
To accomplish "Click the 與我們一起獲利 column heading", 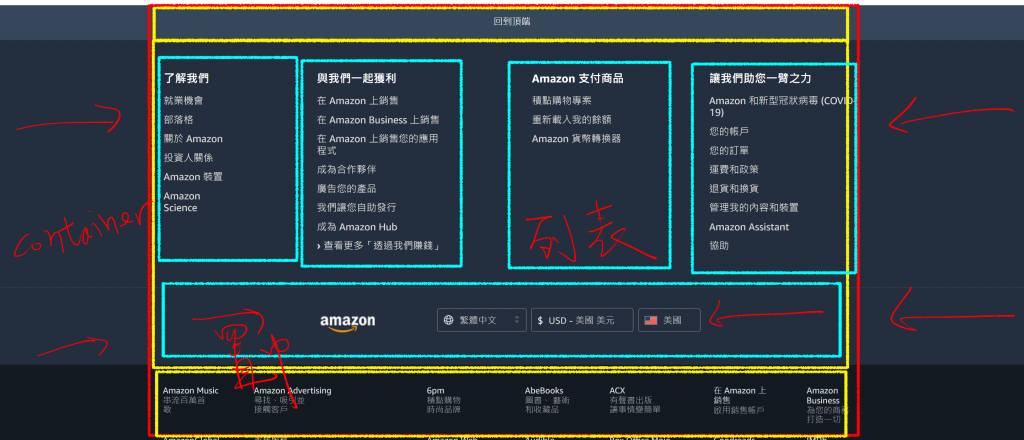I will [x=357, y=78].
